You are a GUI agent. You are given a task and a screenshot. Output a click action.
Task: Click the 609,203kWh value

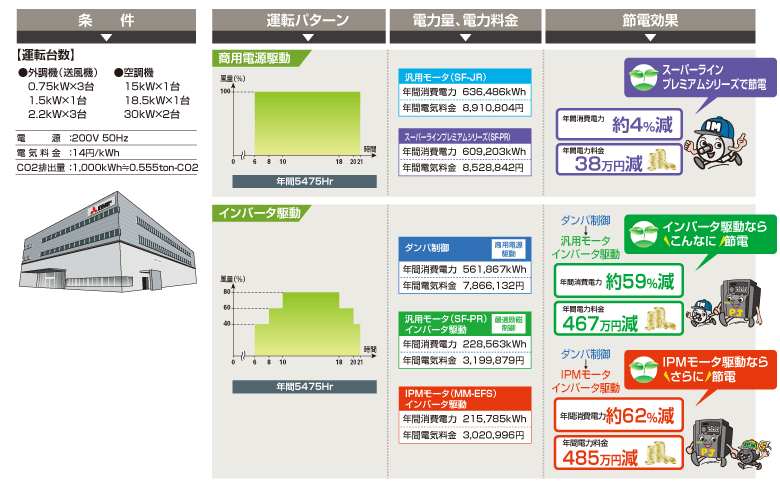tap(494, 151)
